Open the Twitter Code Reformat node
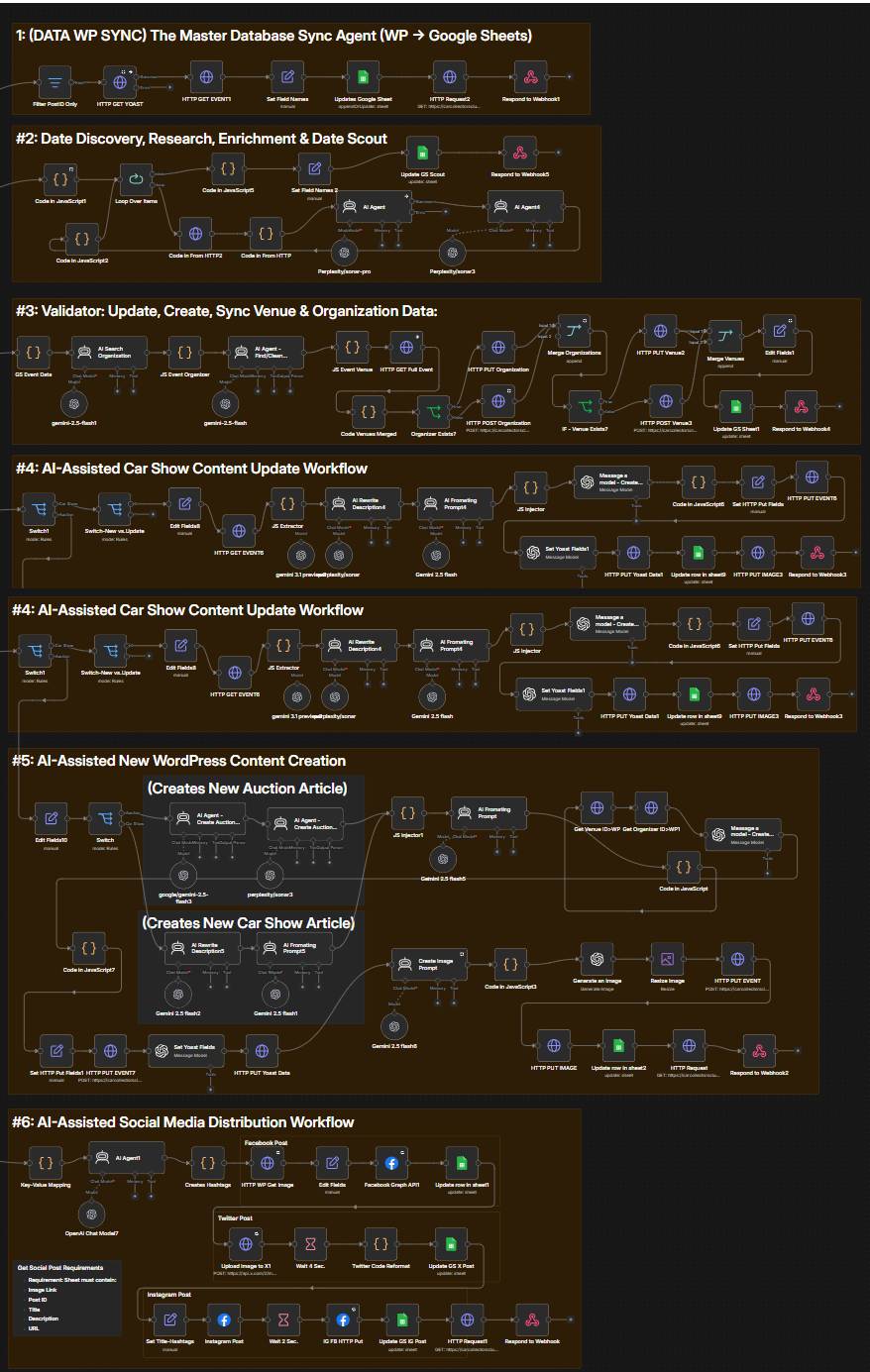The height and width of the screenshot is (1372, 870). coord(381,1244)
